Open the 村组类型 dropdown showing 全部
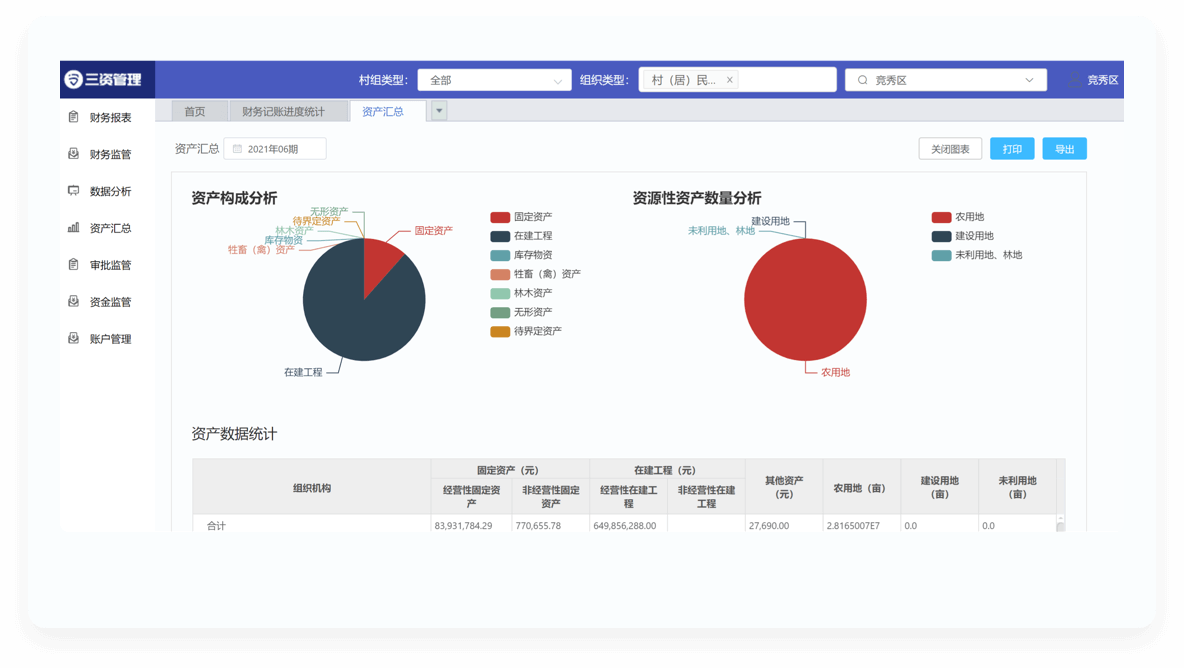 click(494, 80)
